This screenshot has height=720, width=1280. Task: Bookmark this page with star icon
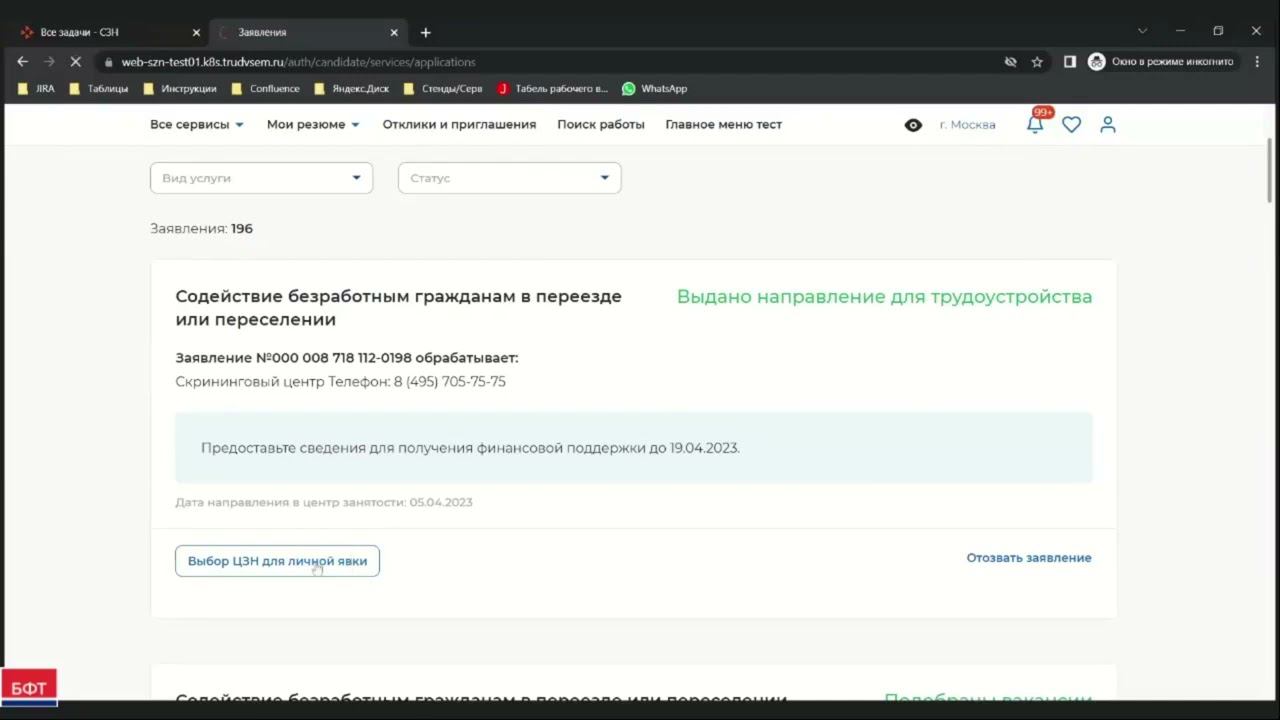click(x=1037, y=62)
